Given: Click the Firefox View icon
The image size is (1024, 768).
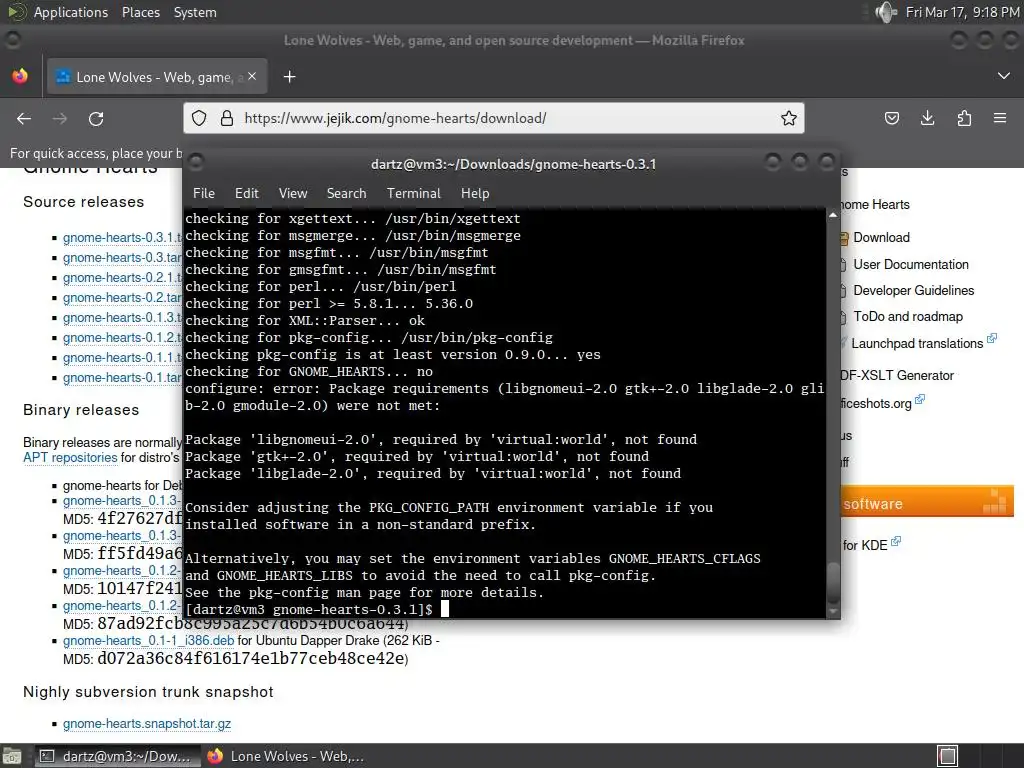Looking at the screenshot, I should [x=20, y=76].
